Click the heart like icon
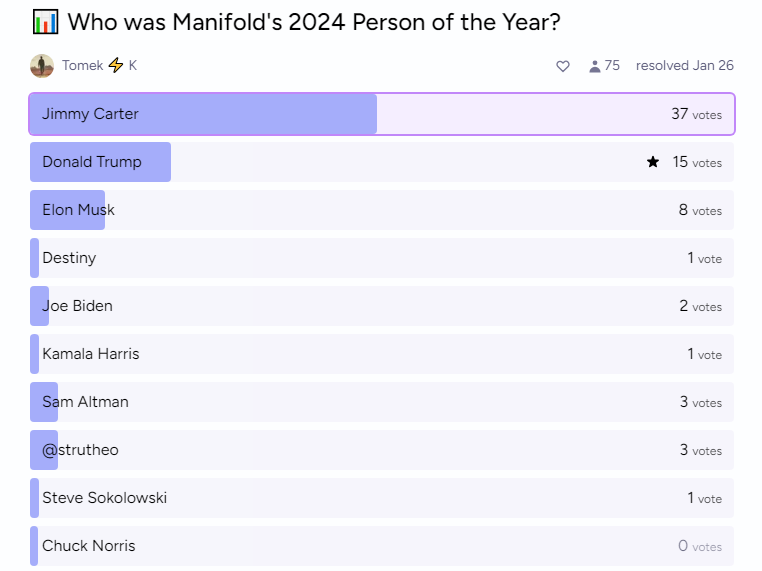Image resolution: width=762 pixels, height=571 pixels. point(562,66)
